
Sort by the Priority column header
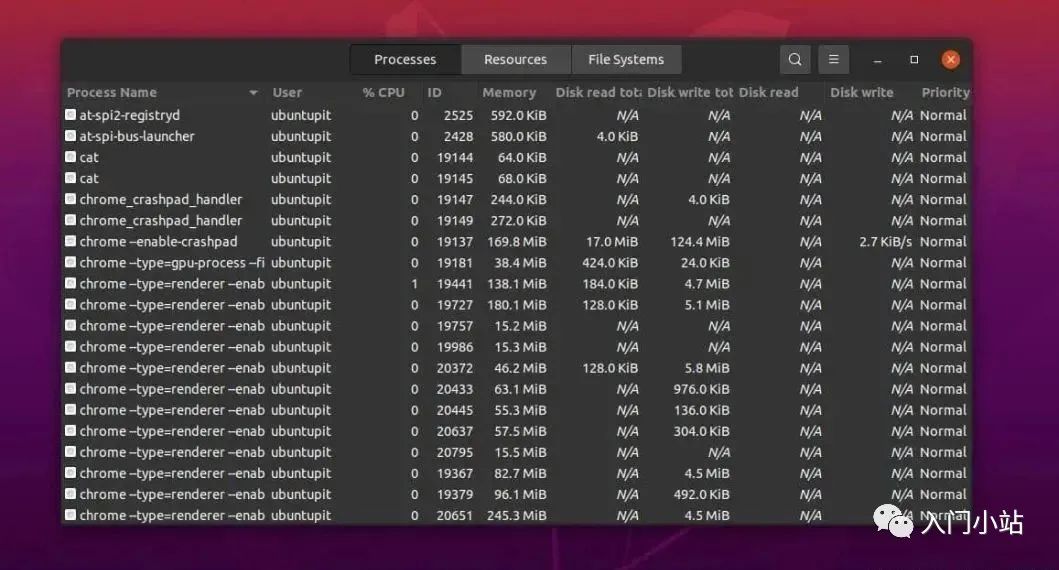point(945,93)
